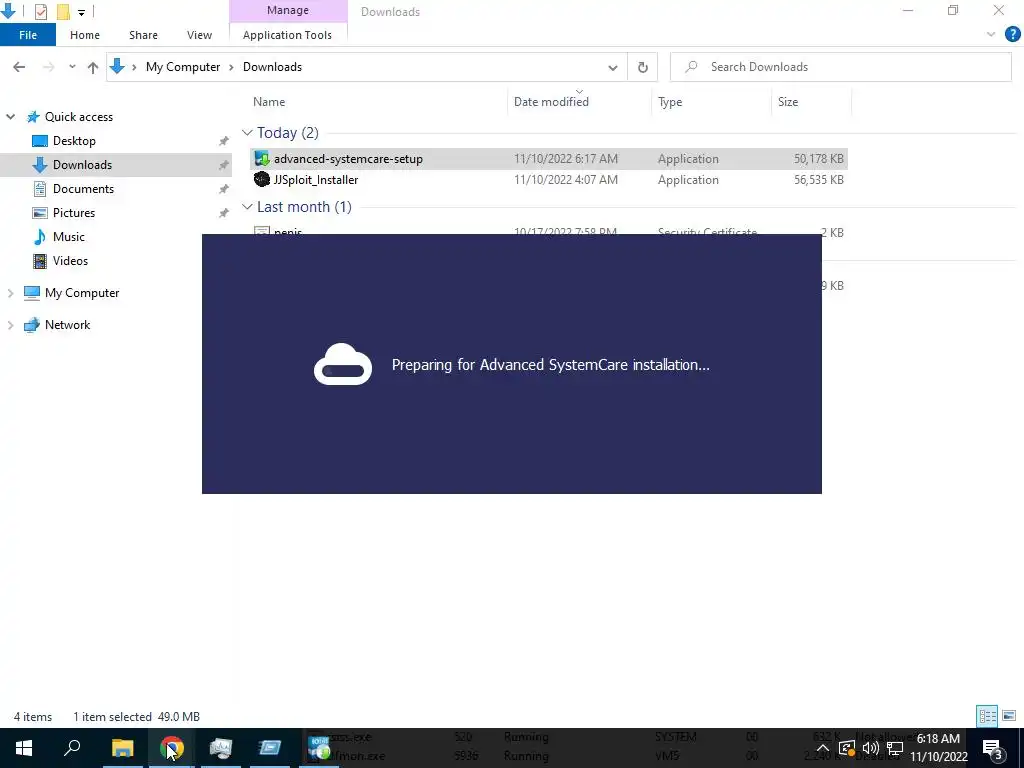Click the 50,178 KB size cell
The width and height of the screenshot is (1024, 768).
pos(818,159)
